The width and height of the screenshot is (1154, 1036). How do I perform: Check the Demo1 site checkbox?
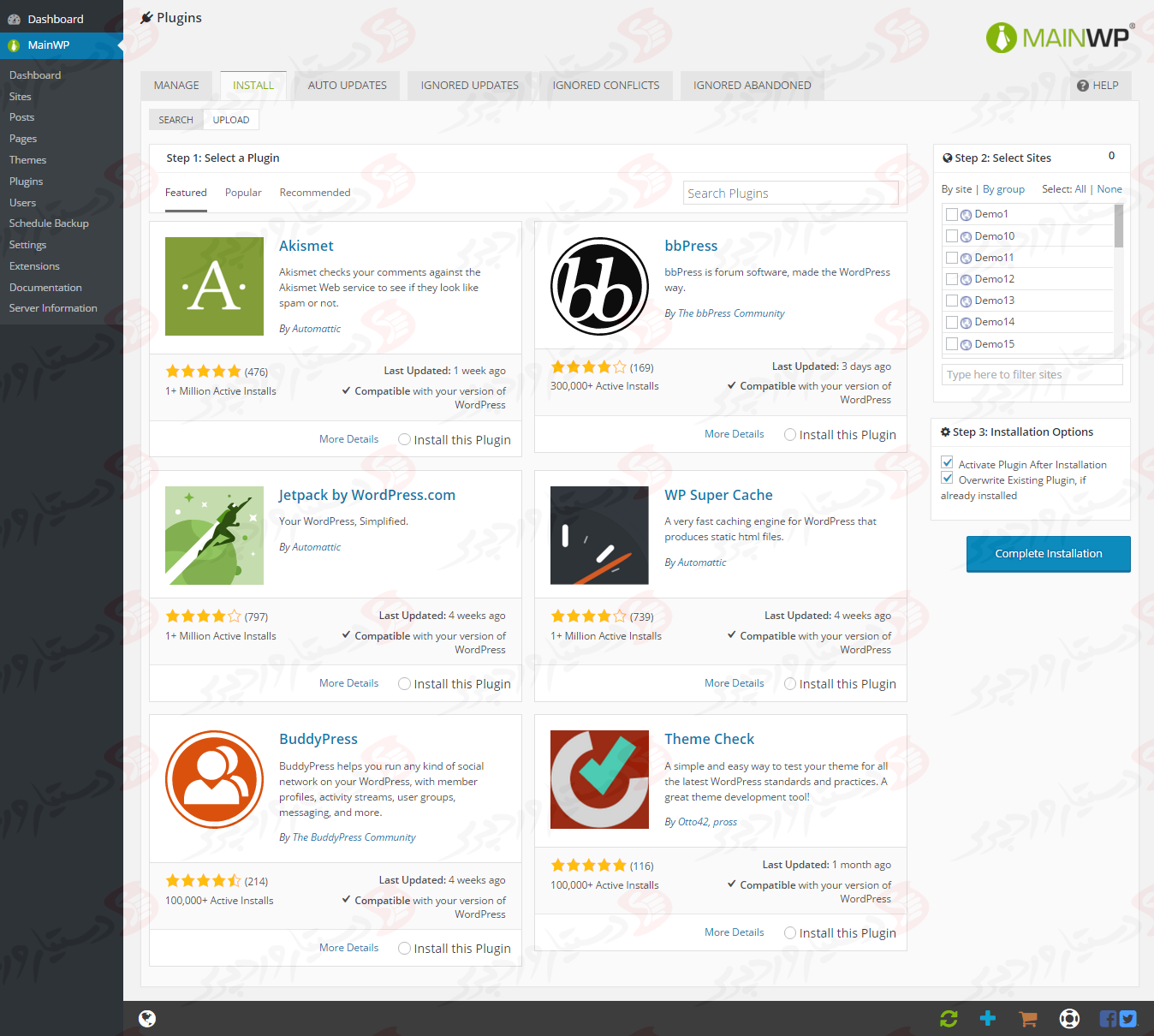(x=951, y=214)
